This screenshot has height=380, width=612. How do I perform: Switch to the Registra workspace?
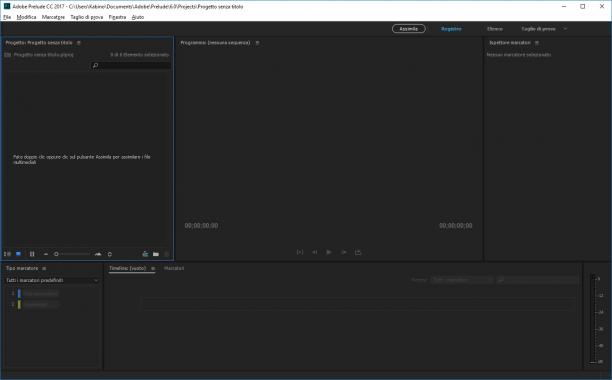[451, 29]
